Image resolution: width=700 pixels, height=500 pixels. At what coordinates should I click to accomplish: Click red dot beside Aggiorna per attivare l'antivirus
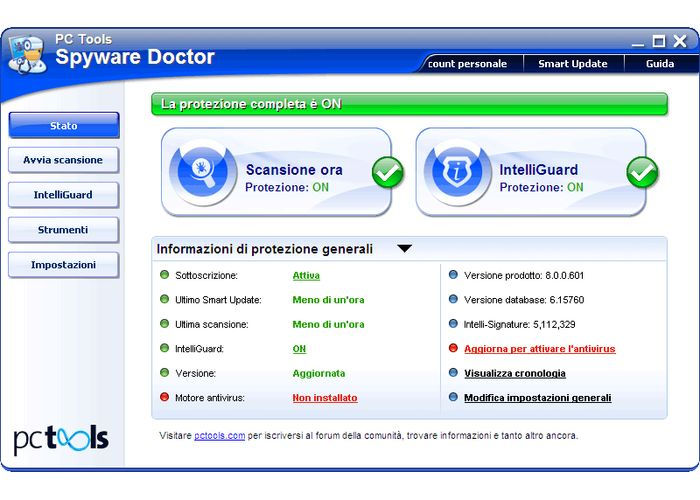[453, 348]
